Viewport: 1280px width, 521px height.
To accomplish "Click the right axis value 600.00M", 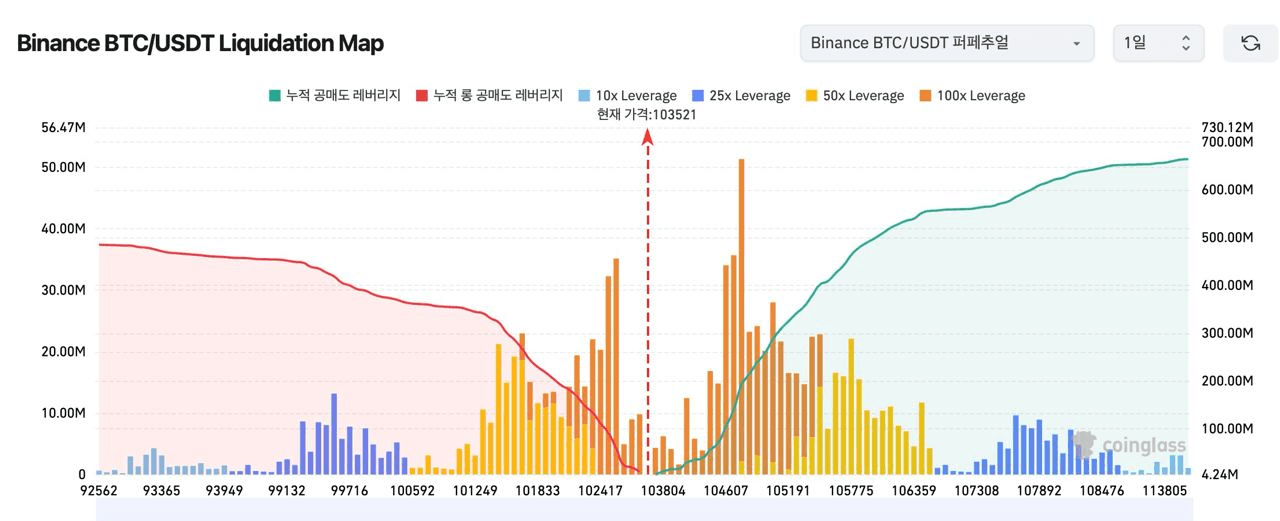I will coord(1226,190).
